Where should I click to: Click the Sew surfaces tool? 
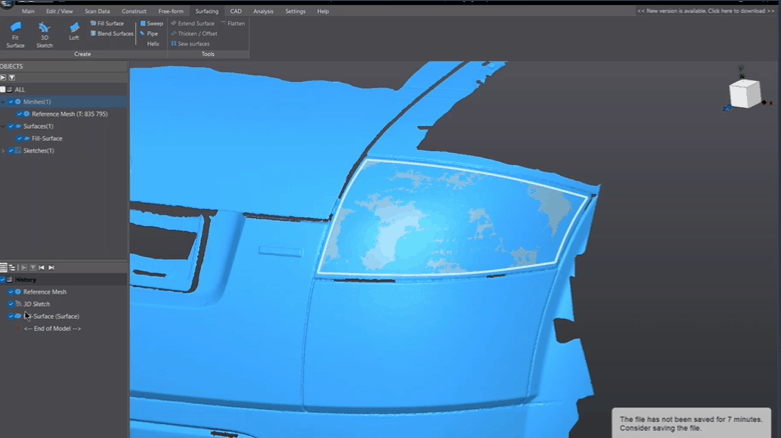191,44
